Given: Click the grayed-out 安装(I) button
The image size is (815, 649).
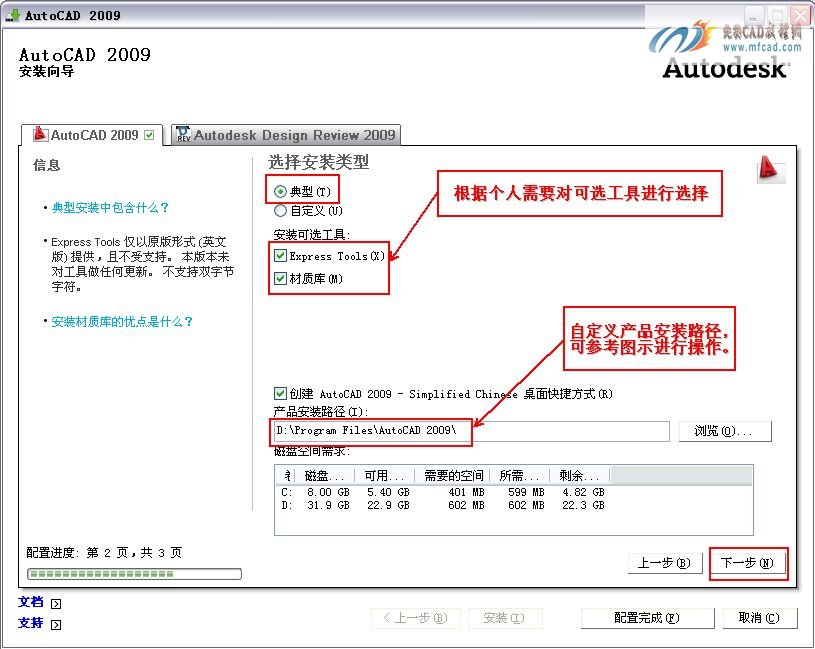Looking at the screenshot, I should tap(505, 618).
